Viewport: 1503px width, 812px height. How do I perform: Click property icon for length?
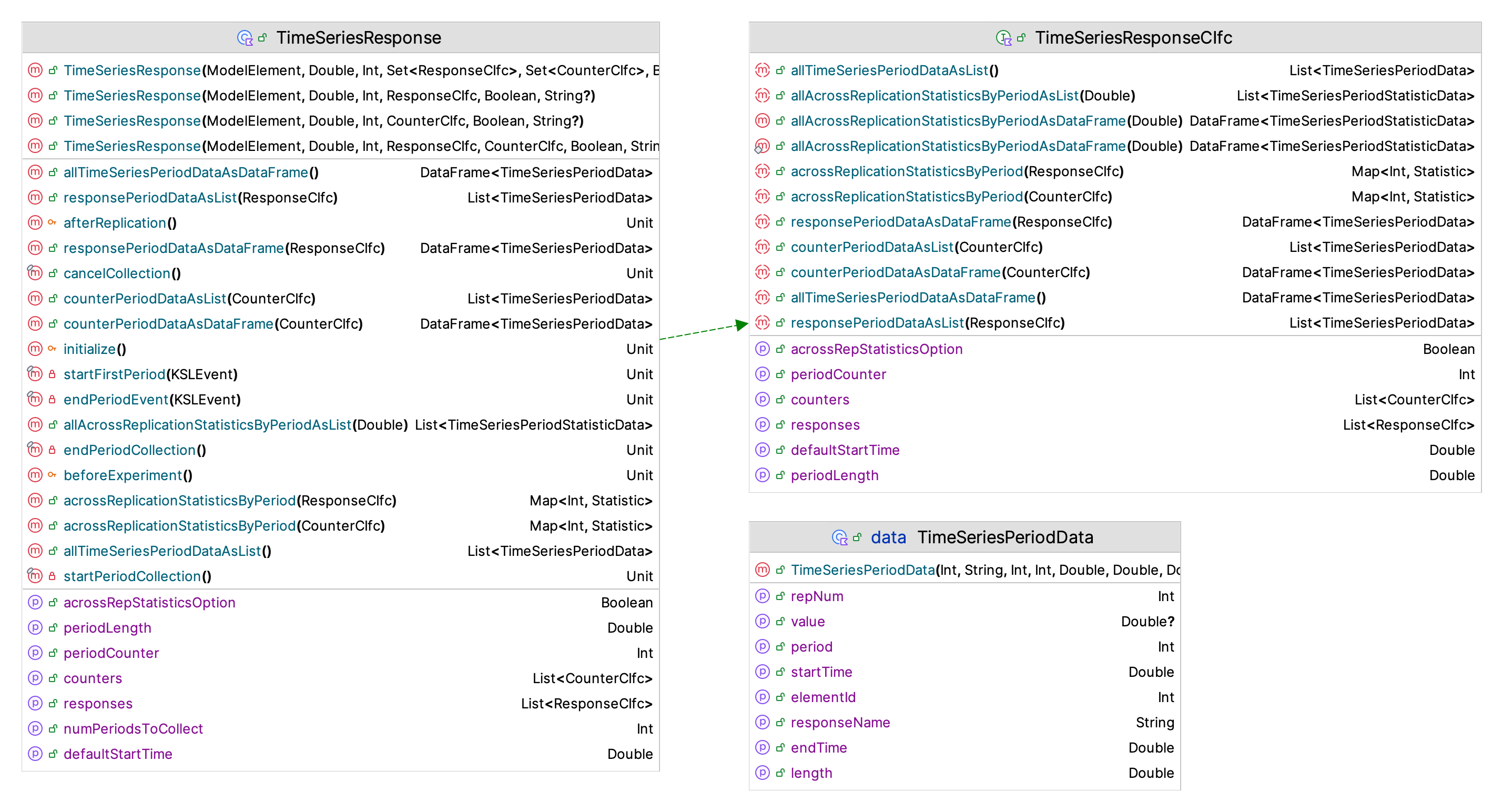click(763, 773)
